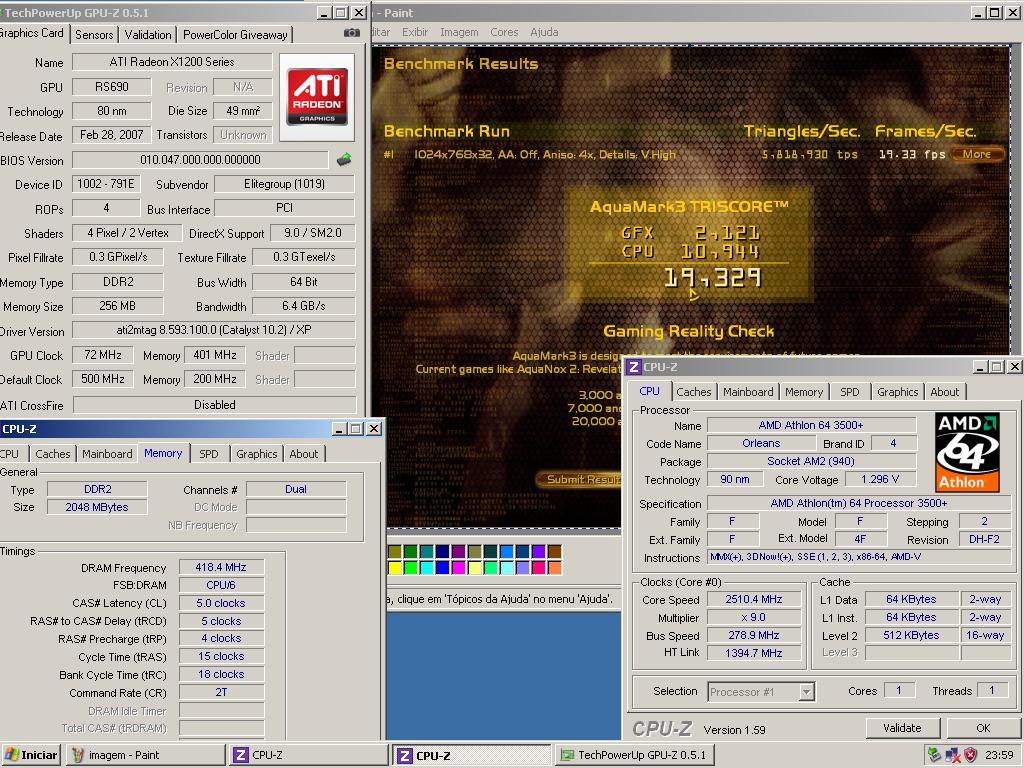Click the GPU-Z screenshot camera icon
Viewport: 1024px width, 768px height.
click(351, 33)
